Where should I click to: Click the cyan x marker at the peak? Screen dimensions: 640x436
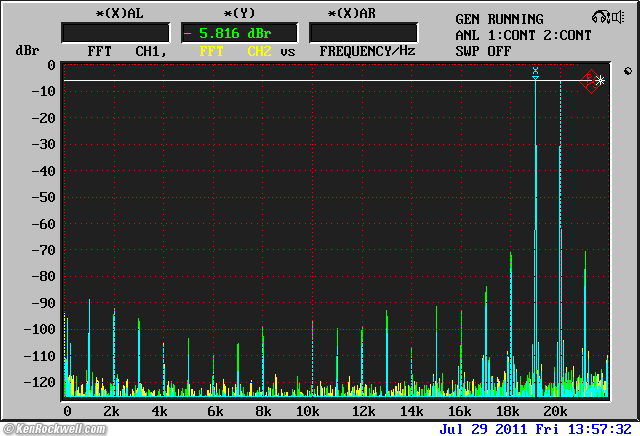pyautogui.click(x=536, y=71)
